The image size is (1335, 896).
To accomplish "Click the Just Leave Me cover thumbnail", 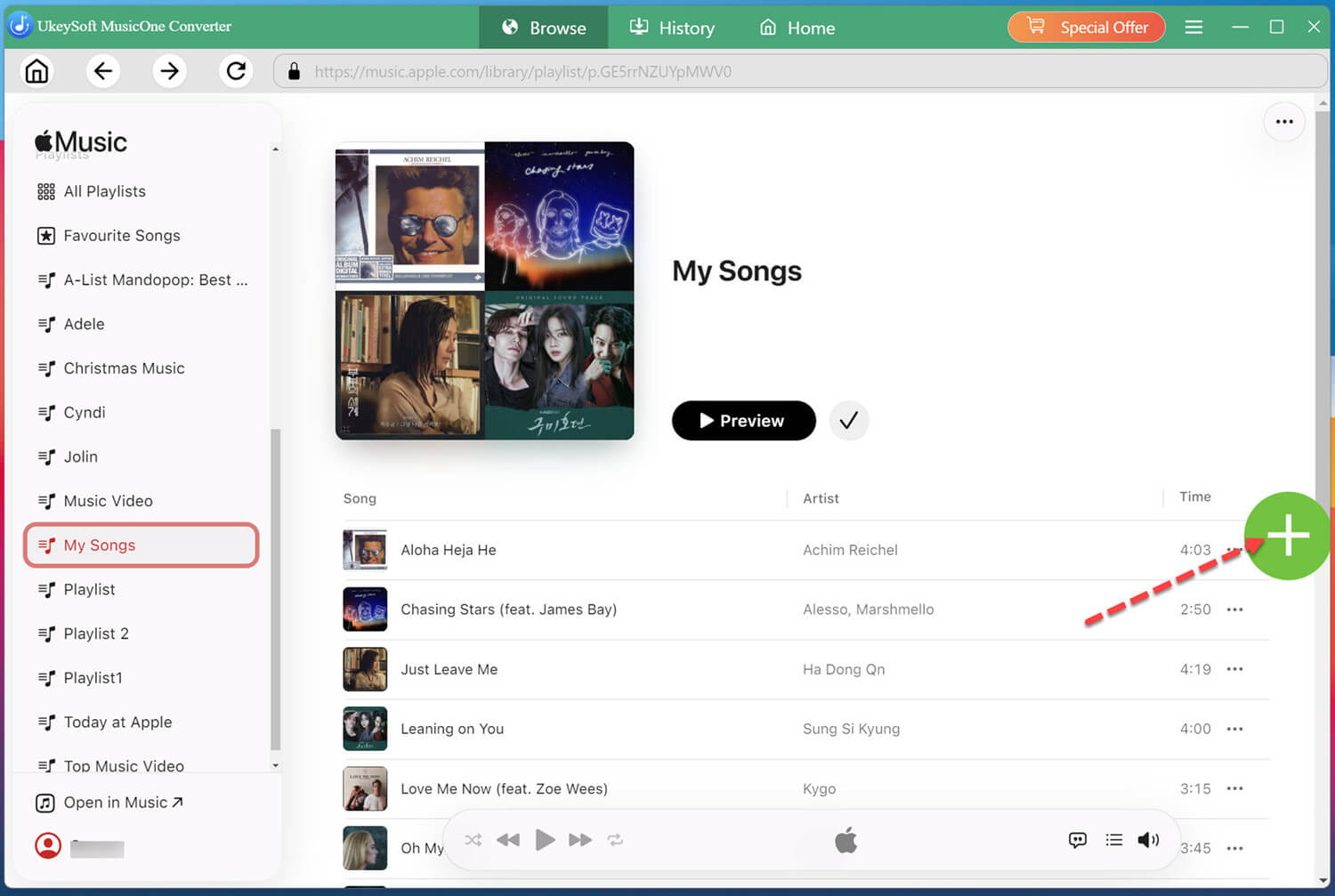I will click(x=365, y=669).
